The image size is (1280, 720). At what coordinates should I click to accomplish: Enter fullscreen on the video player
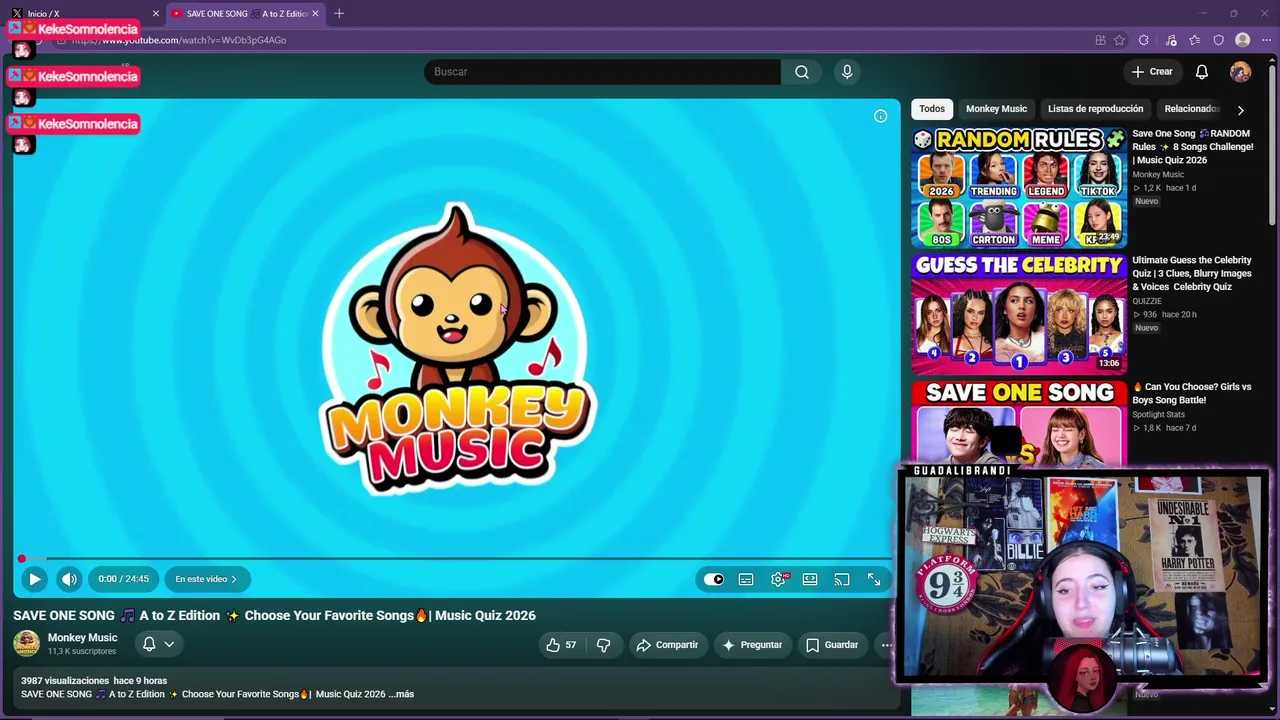[x=874, y=579]
